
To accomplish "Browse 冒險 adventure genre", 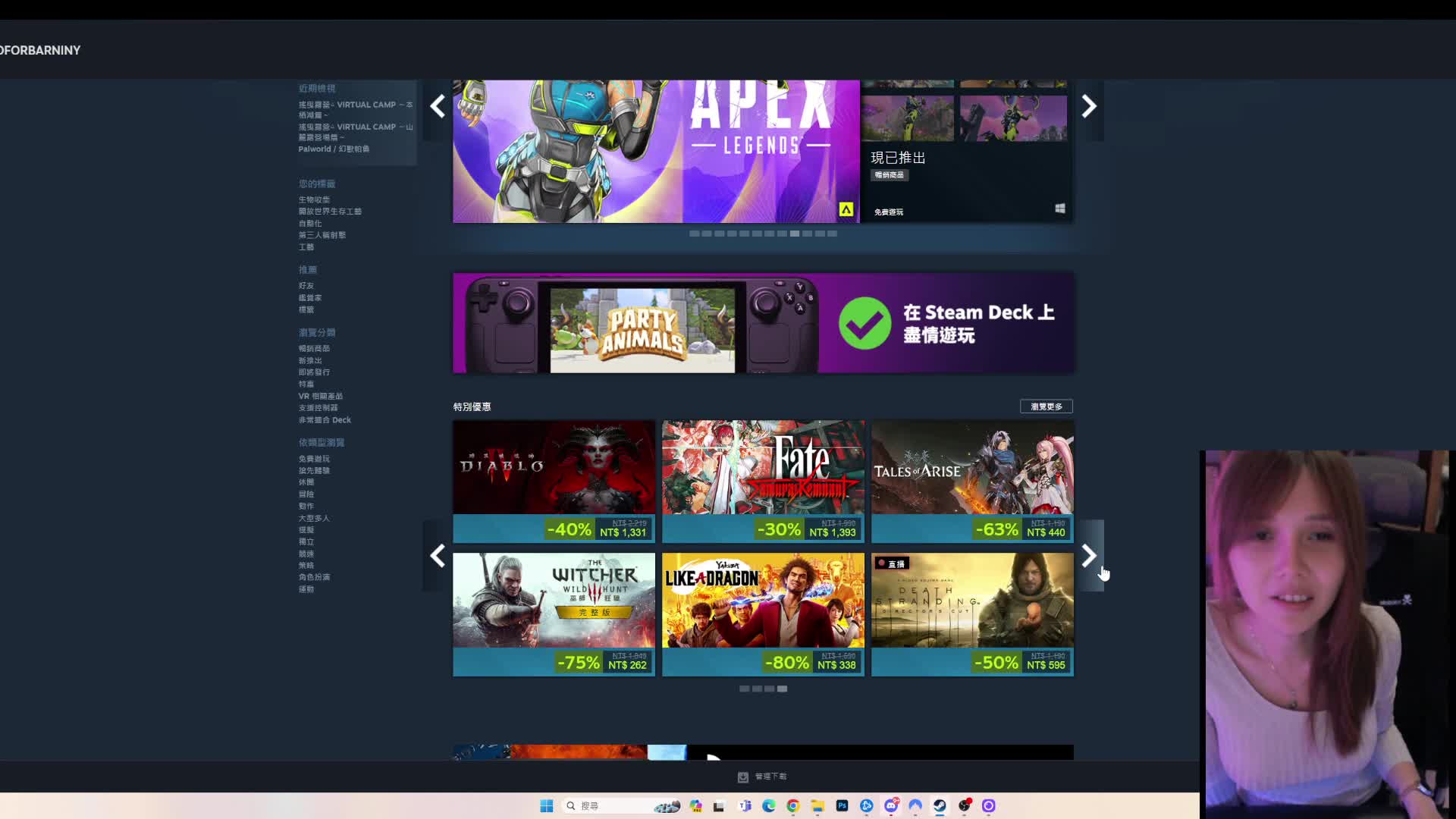I will (306, 494).
